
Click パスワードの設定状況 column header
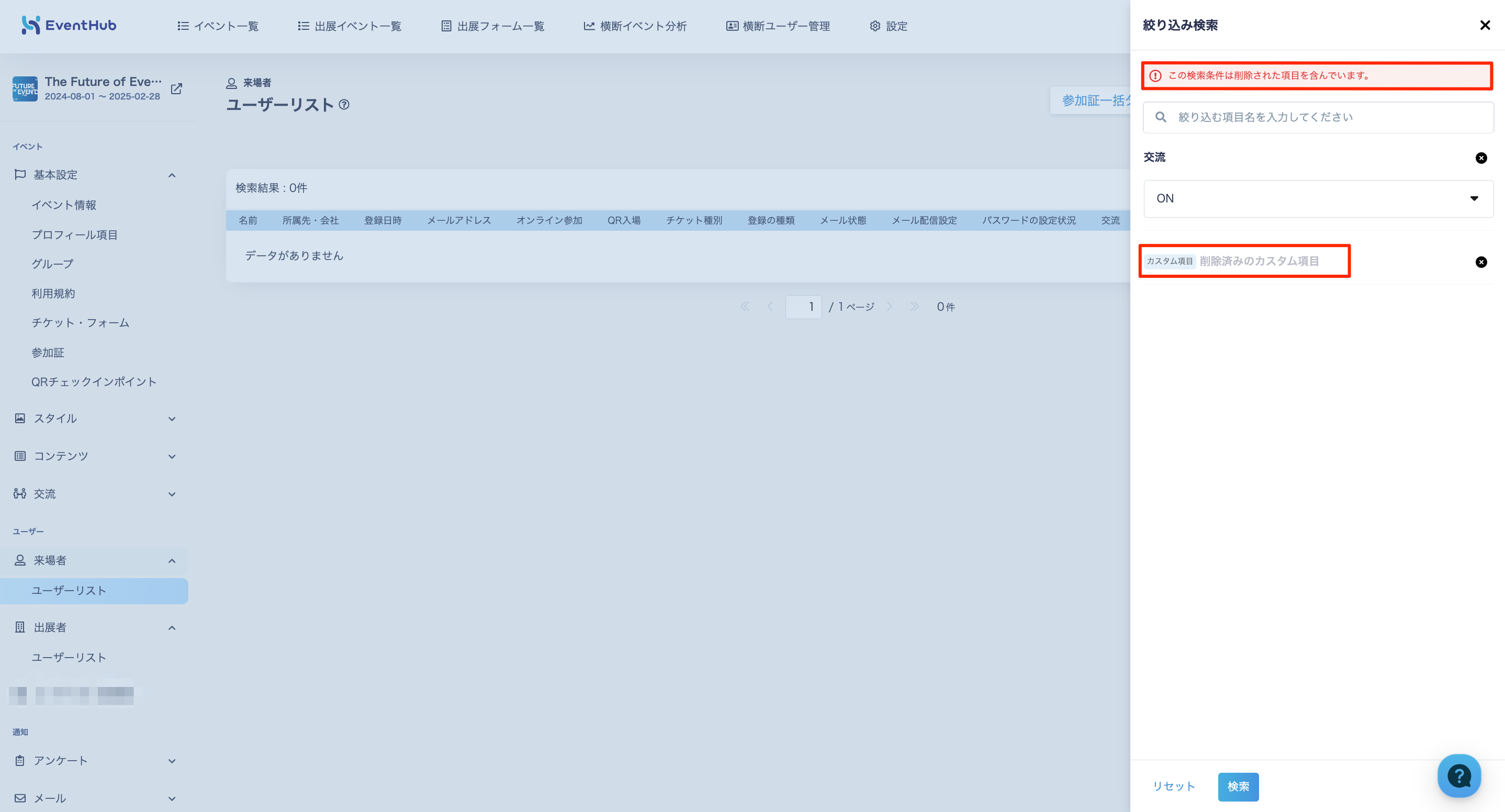[x=1029, y=220]
